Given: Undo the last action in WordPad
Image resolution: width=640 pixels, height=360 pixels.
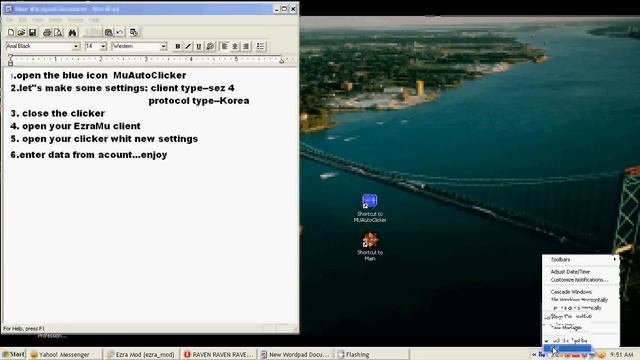Looking at the screenshot, I should tap(119, 32).
